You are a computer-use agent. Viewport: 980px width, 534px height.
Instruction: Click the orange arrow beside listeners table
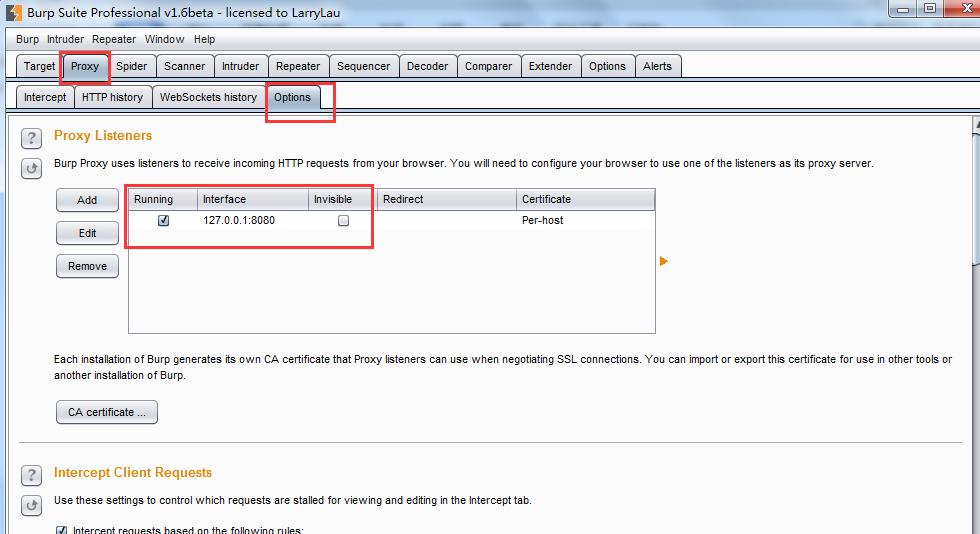point(664,261)
